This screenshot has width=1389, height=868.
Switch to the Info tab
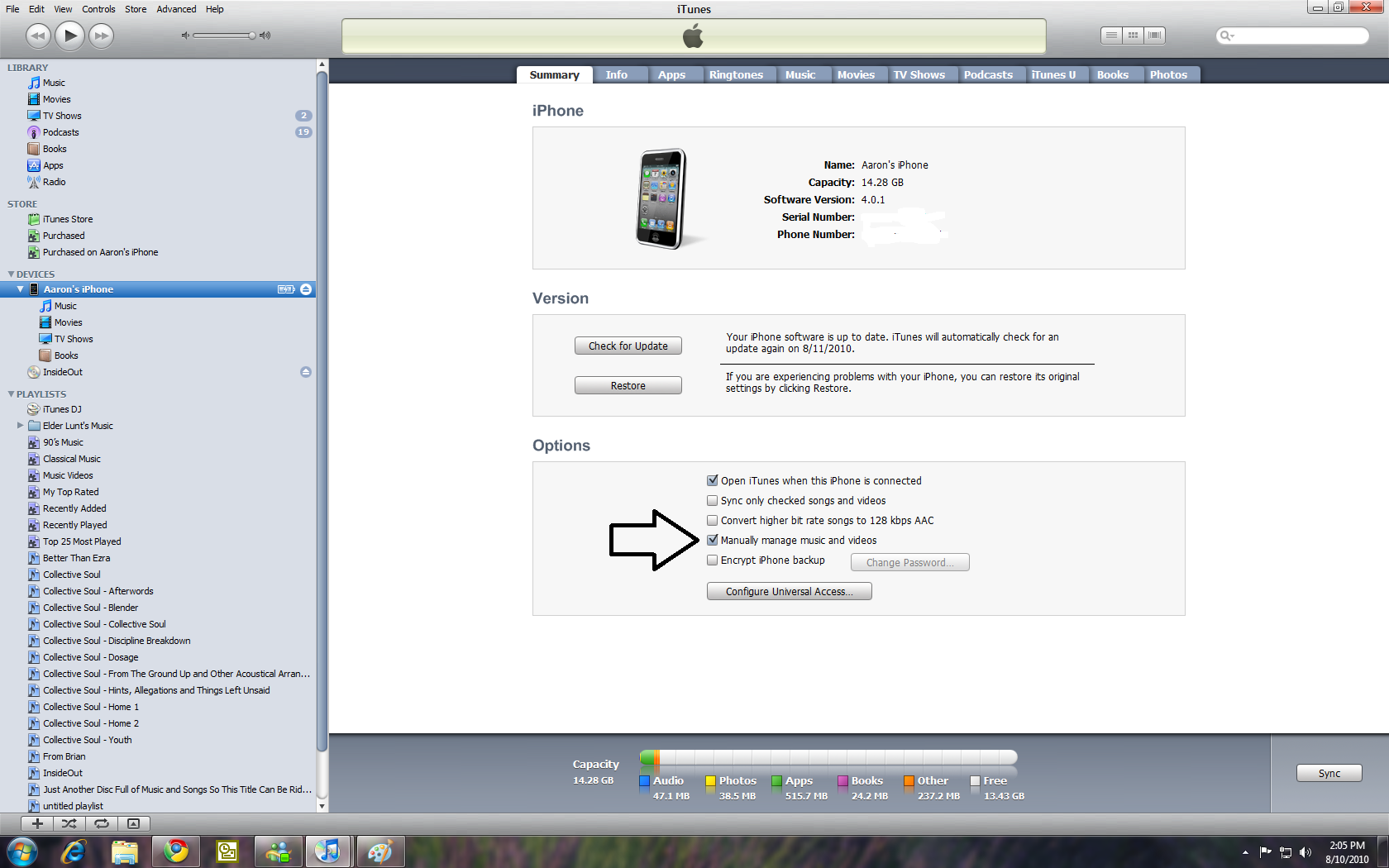(616, 74)
